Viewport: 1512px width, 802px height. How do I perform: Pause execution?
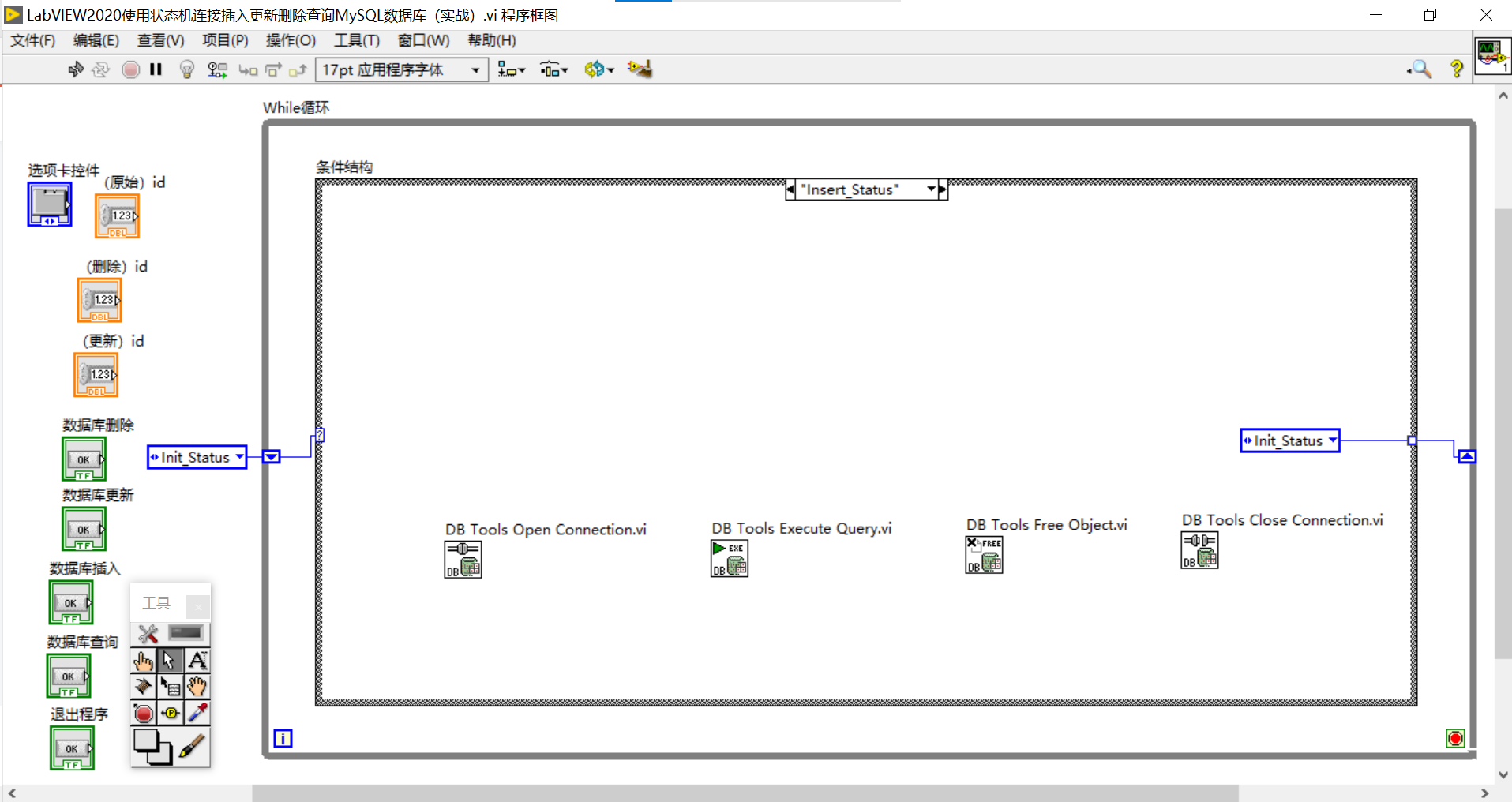tap(156, 69)
